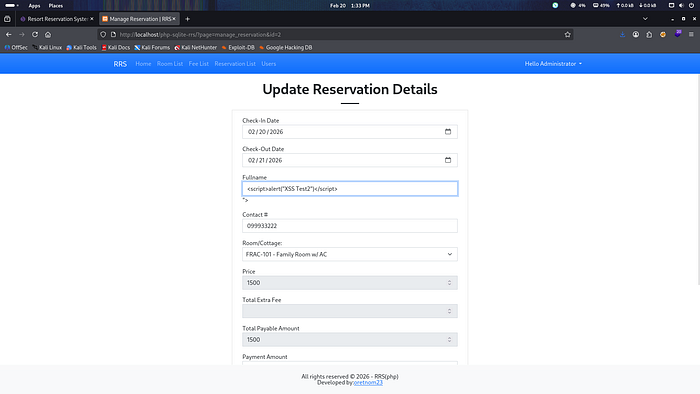
Task: Open the Exploit-DB bookmark
Action: [238, 47]
